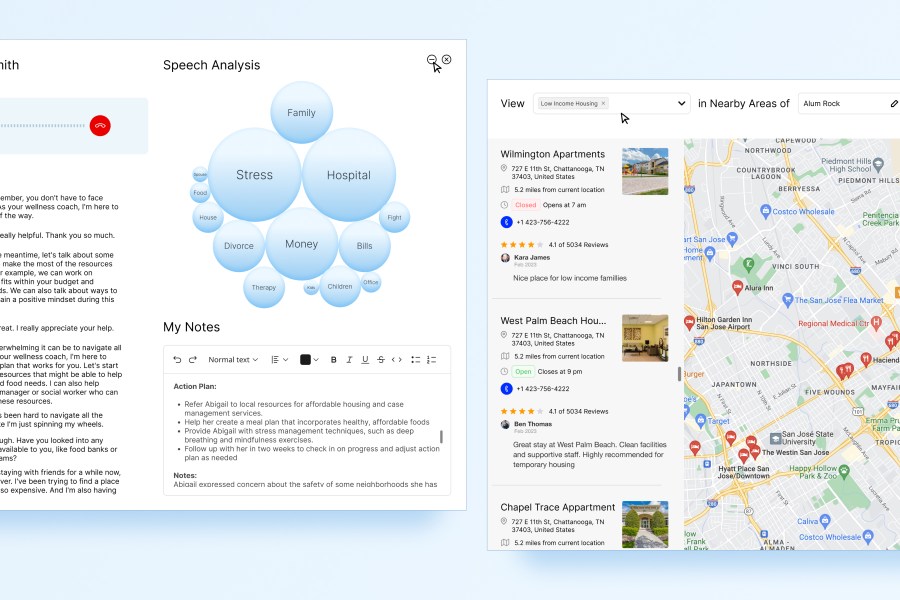900x600 pixels.
Task: Insert a bulleted list in notes
Action: click(x=416, y=360)
